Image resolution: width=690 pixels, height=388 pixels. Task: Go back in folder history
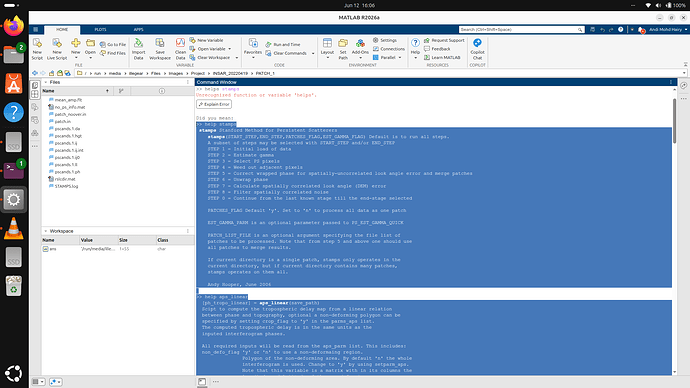pos(35,73)
